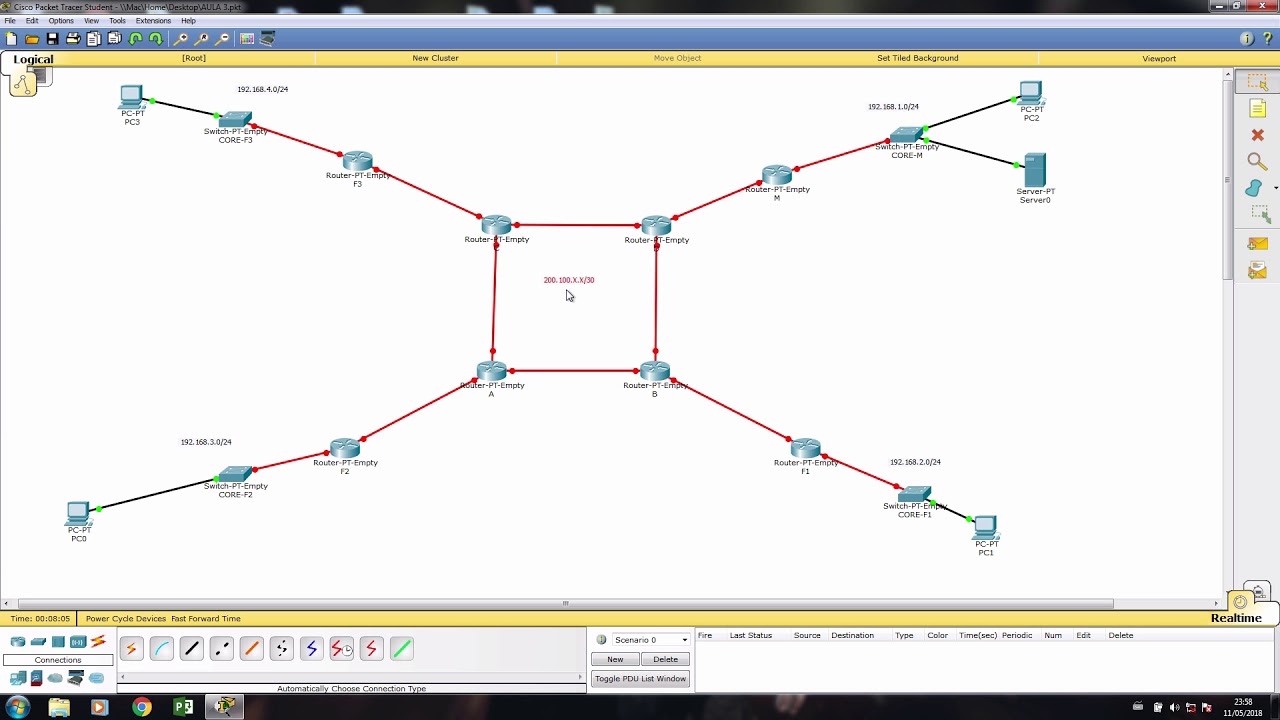Switch to the Logical workspace tab
Screen dimensions: 1280x720
(33, 59)
